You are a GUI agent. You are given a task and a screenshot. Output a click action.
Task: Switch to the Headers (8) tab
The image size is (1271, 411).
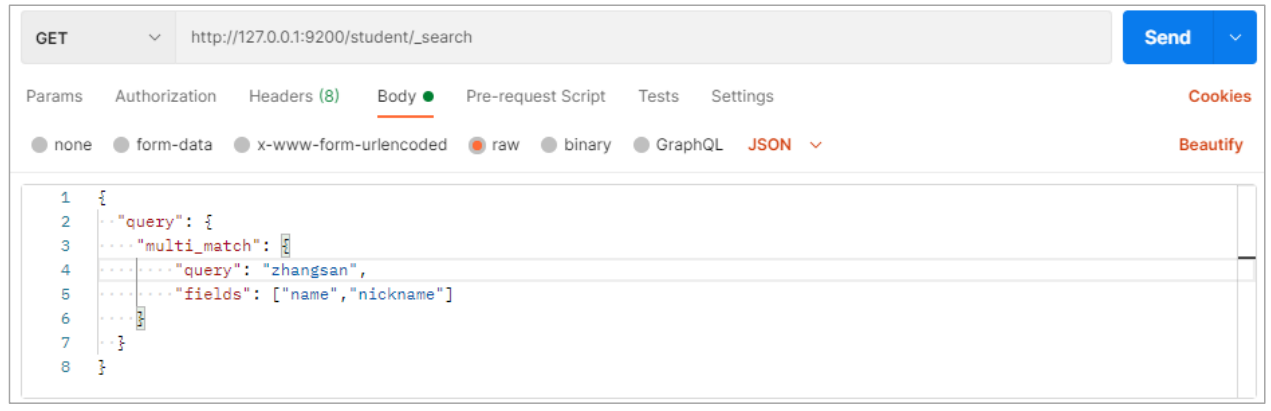pyautogui.click(x=294, y=97)
